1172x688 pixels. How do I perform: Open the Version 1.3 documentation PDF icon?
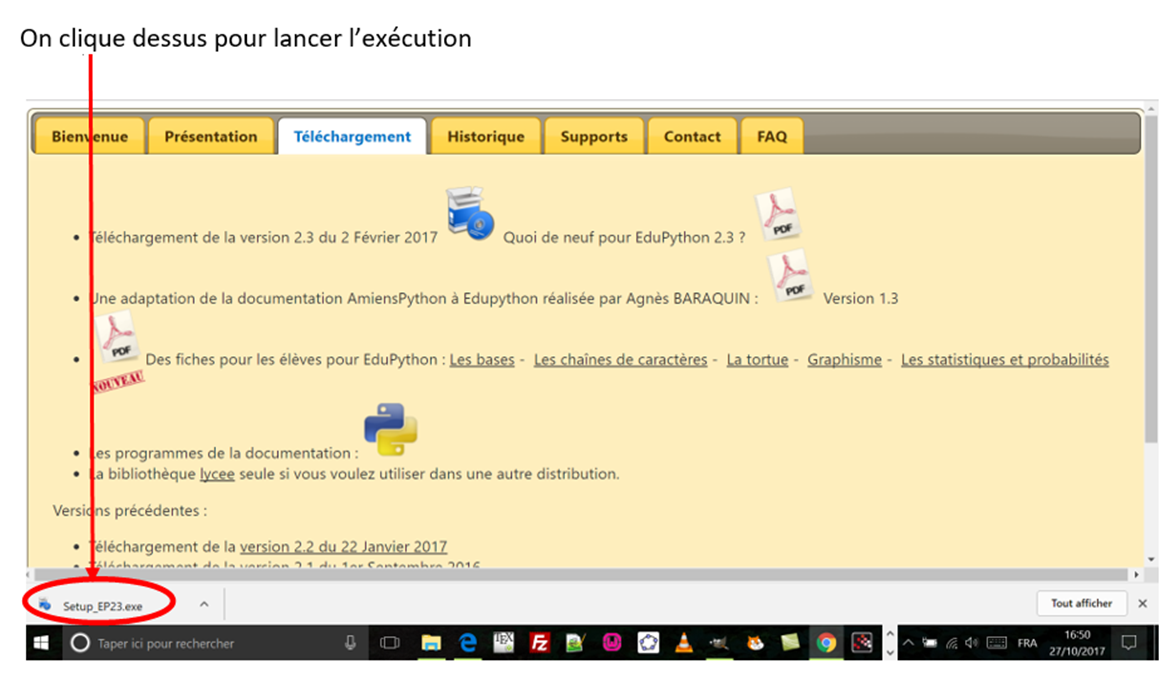(790, 275)
